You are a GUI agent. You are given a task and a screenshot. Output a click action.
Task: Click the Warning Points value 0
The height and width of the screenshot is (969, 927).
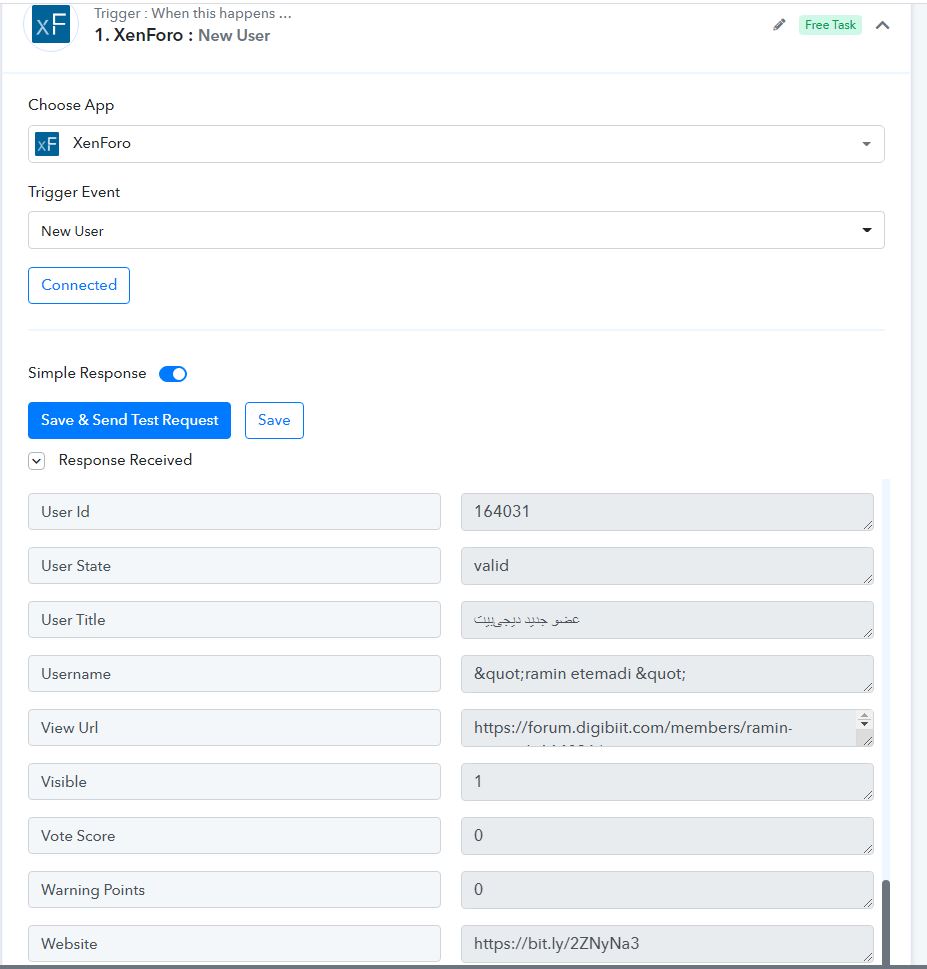[667, 890]
